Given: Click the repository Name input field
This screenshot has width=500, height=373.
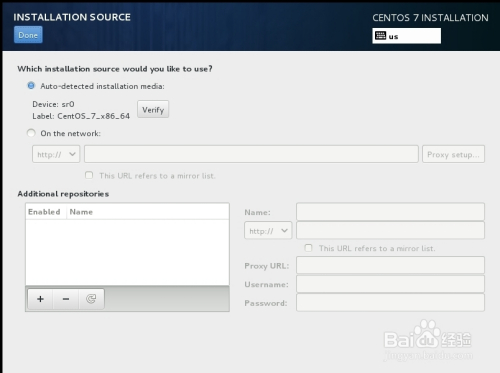Looking at the screenshot, I should point(390,212).
